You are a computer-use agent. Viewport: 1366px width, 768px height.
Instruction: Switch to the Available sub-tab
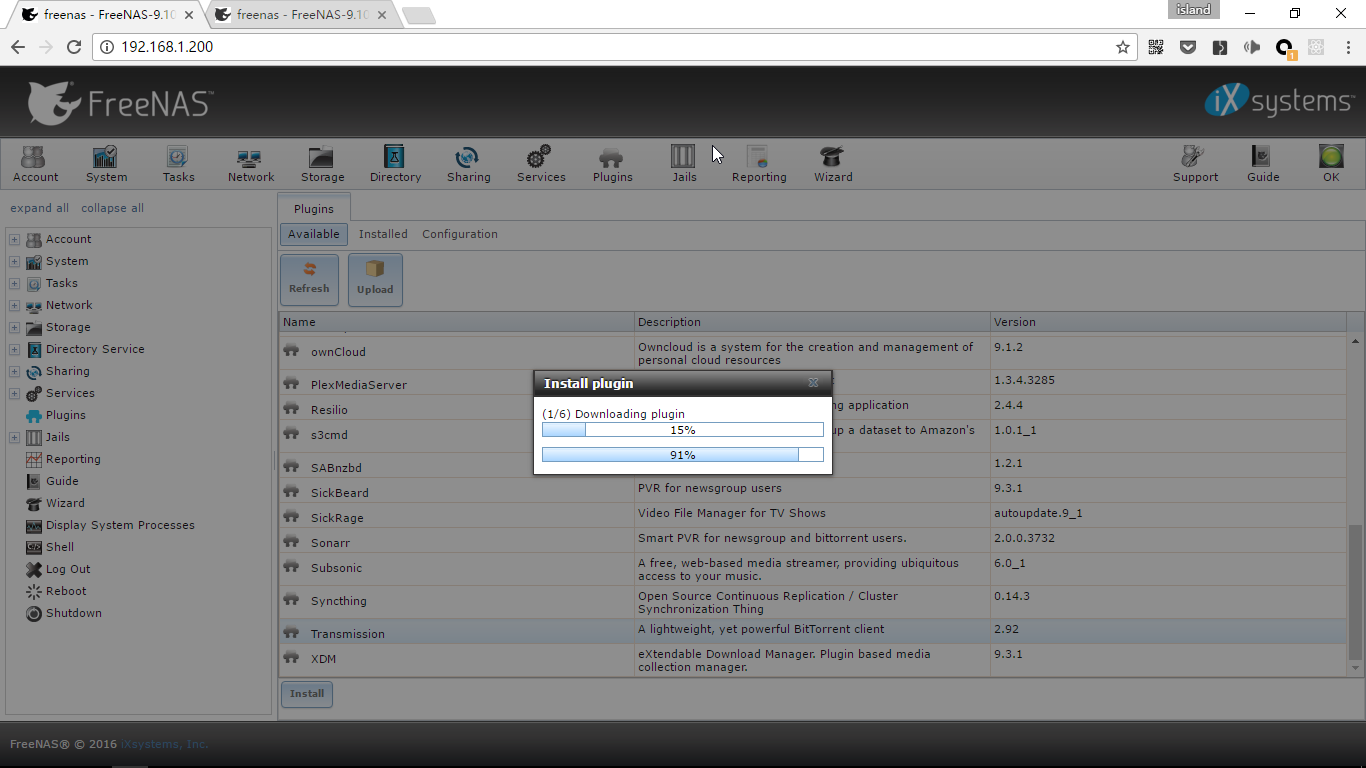click(314, 234)
